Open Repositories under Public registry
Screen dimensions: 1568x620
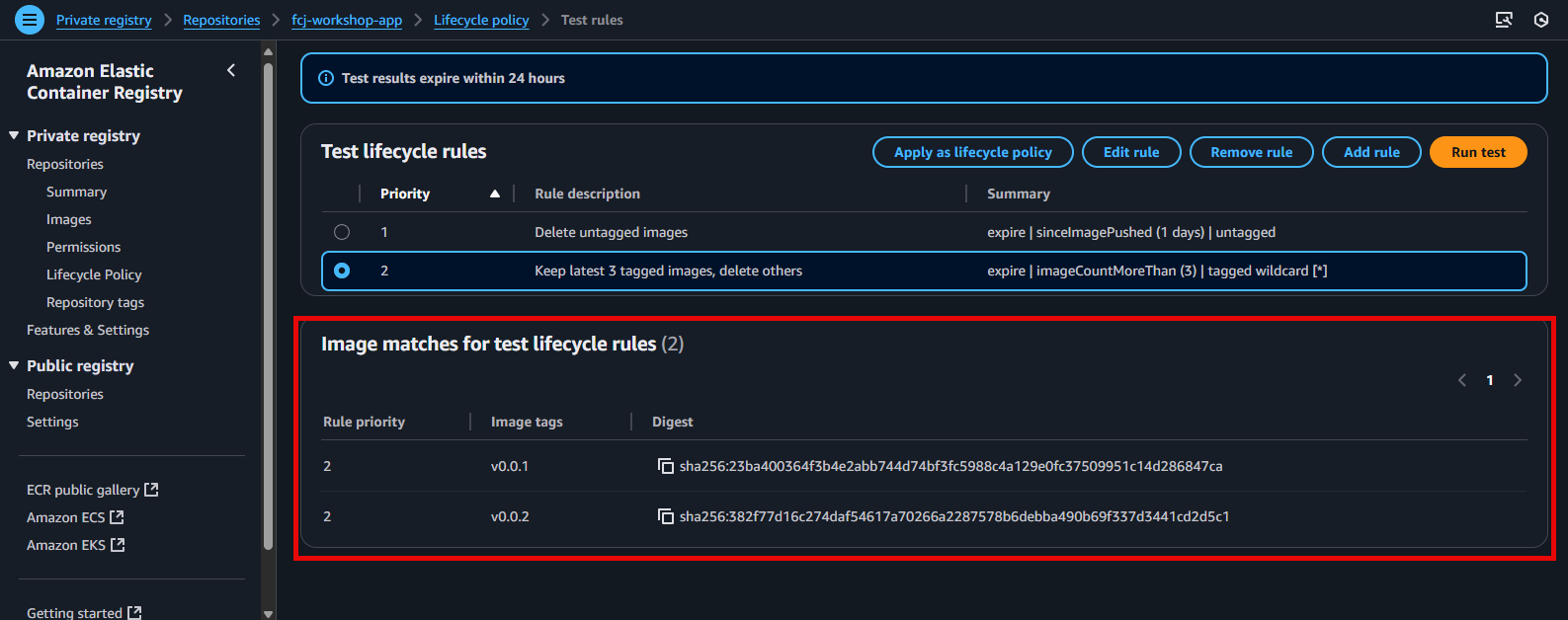[x=65, y=394]
